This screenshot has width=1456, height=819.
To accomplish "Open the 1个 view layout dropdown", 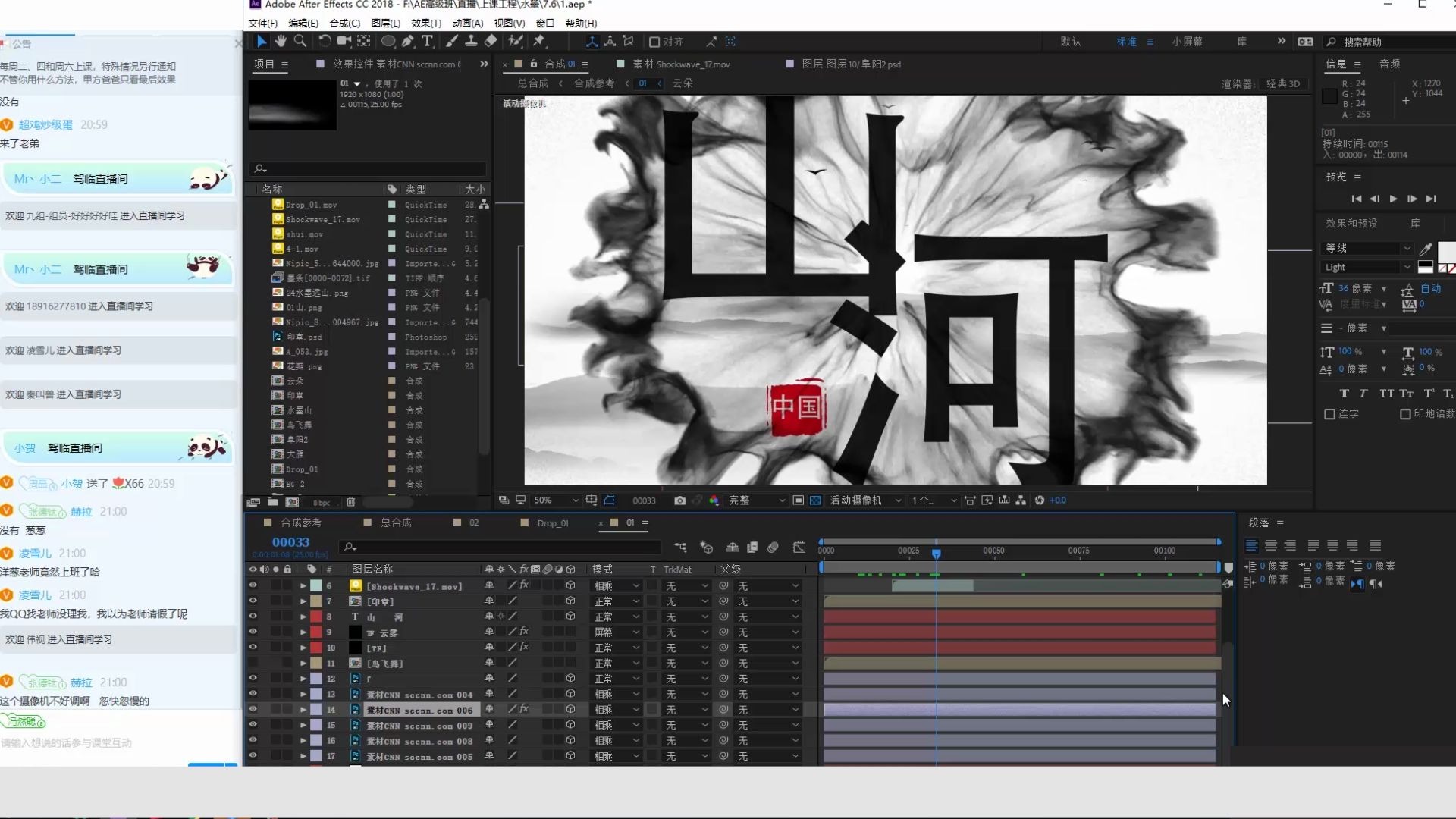I will pos(934,500).
